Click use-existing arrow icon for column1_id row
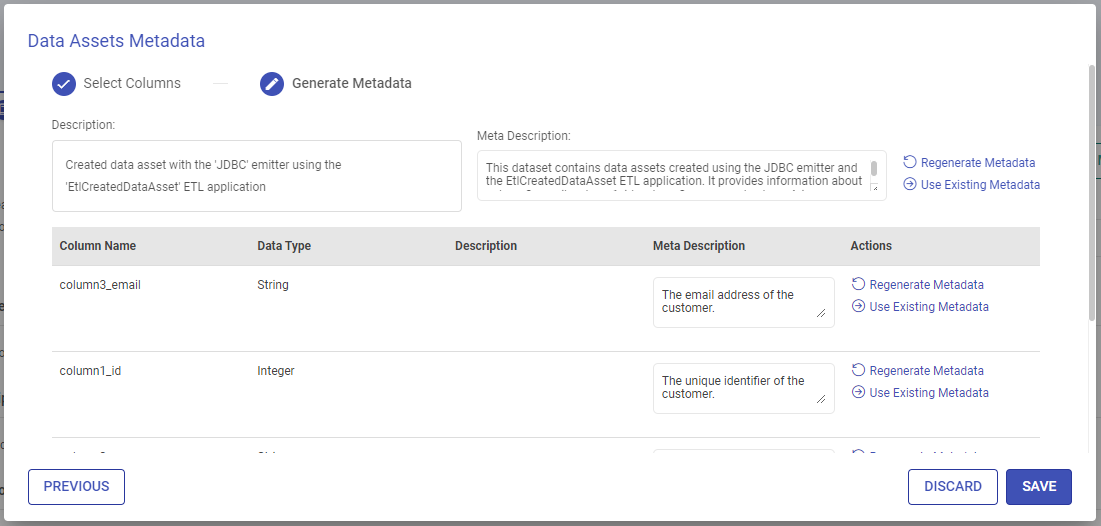This screenshot has height=526, width=1101. coord(858,393)
